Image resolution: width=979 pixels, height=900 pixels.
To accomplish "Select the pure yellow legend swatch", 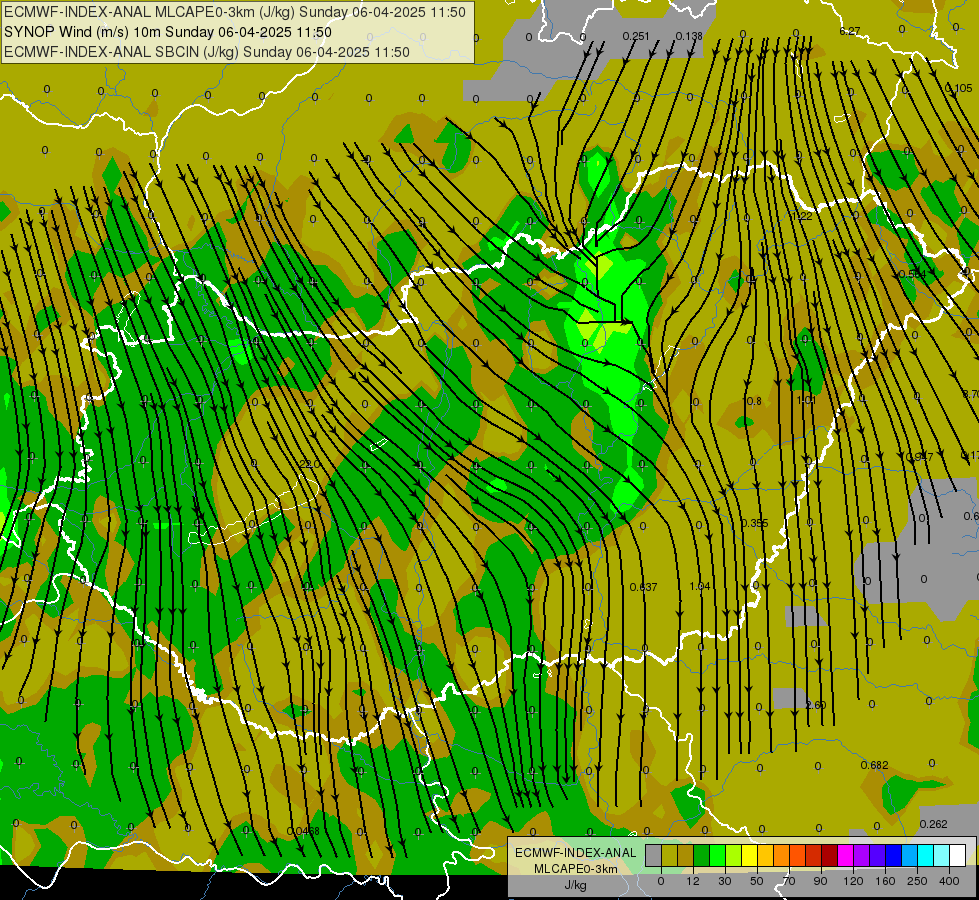I will coord(750,855).
